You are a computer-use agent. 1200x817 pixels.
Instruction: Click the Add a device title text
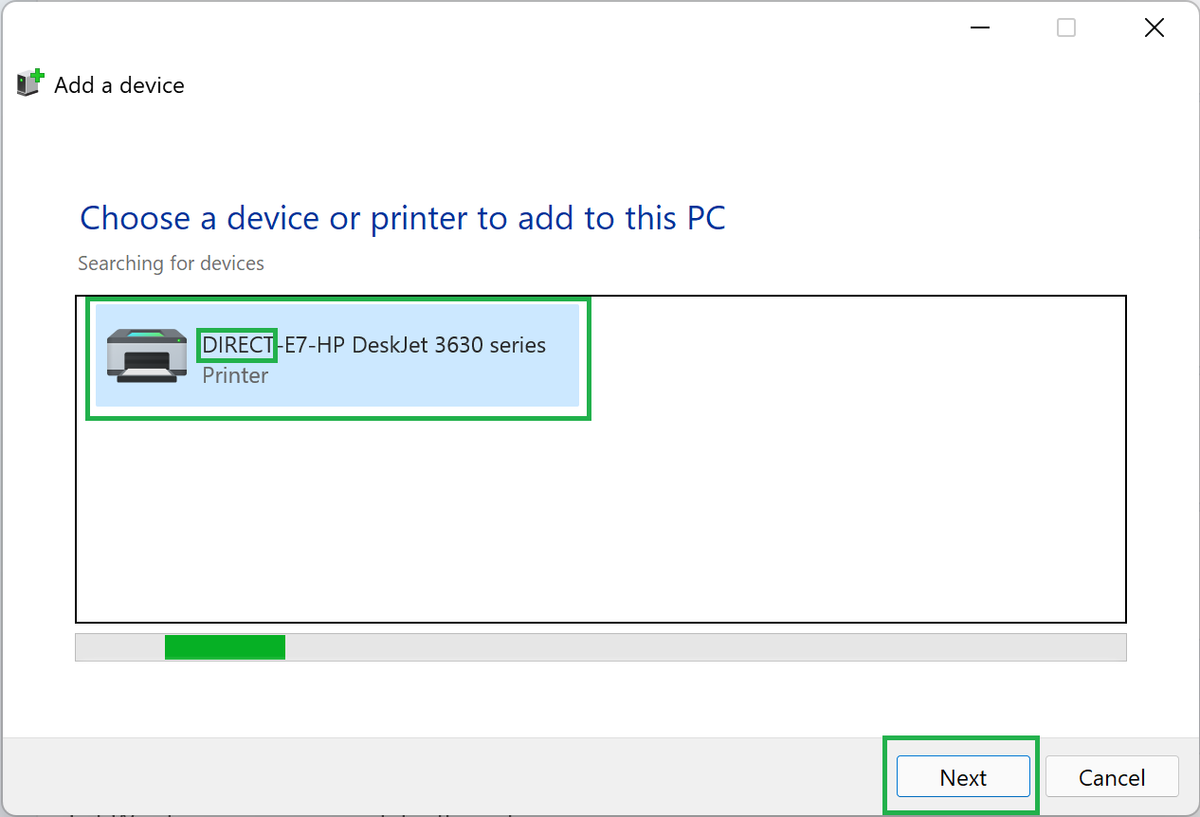[x=119, y=85]
